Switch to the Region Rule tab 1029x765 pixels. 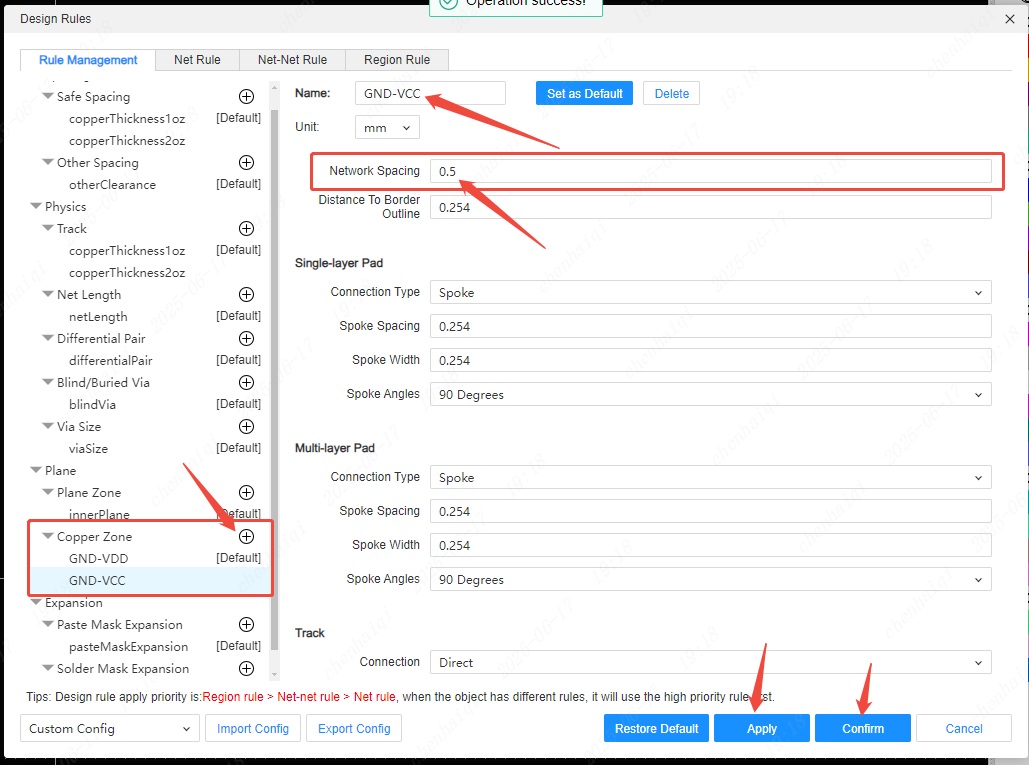pos(397,60)
